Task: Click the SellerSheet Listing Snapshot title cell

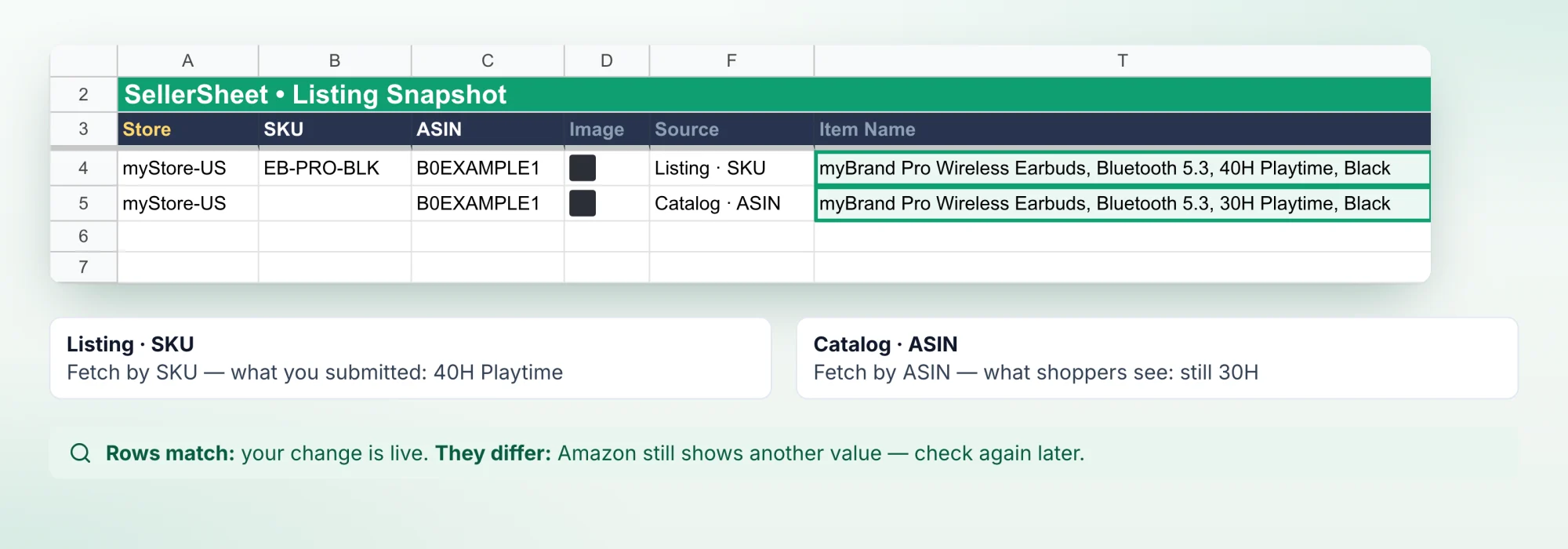Action: coord(774,95)
